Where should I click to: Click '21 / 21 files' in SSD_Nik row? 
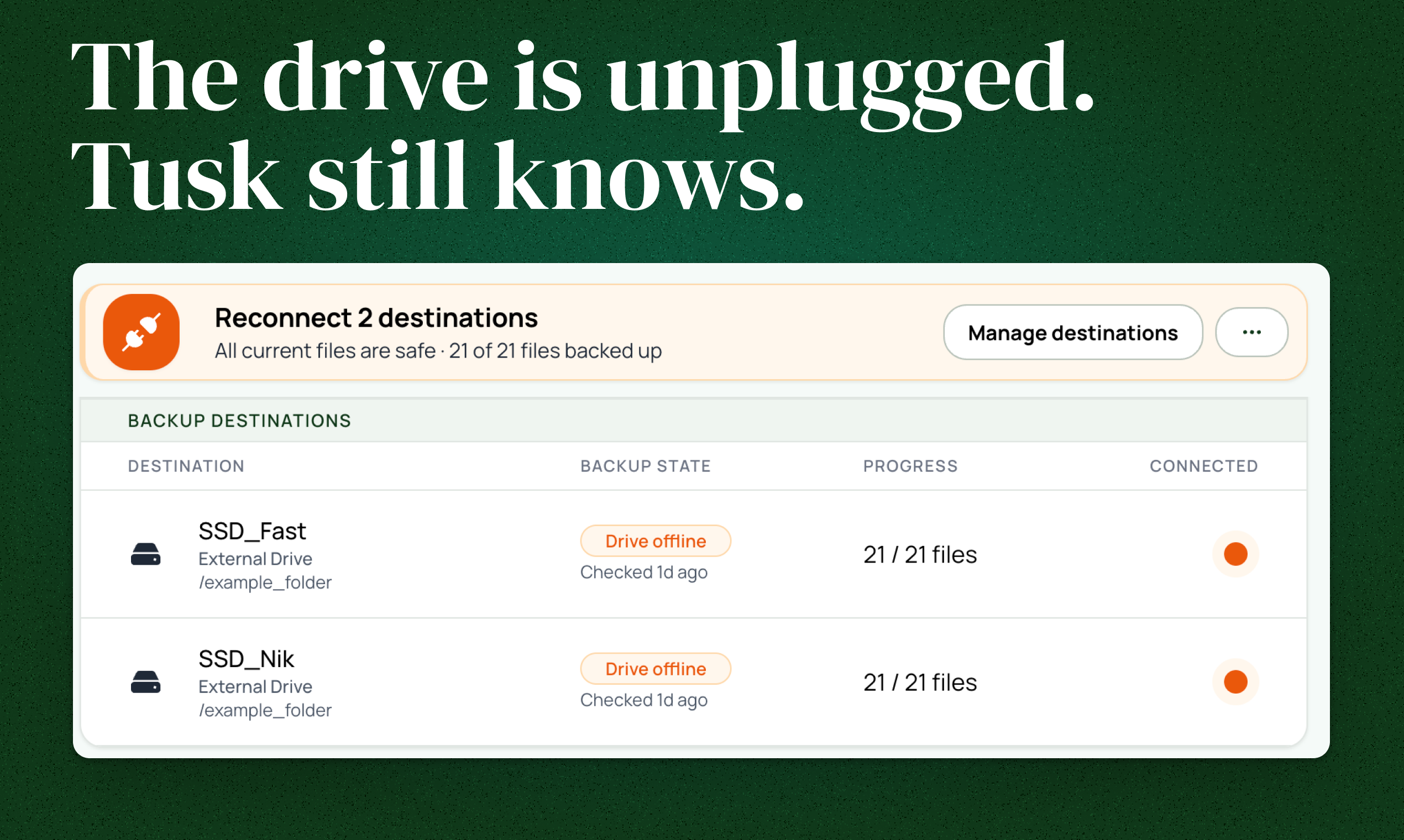tap(920, 683)
